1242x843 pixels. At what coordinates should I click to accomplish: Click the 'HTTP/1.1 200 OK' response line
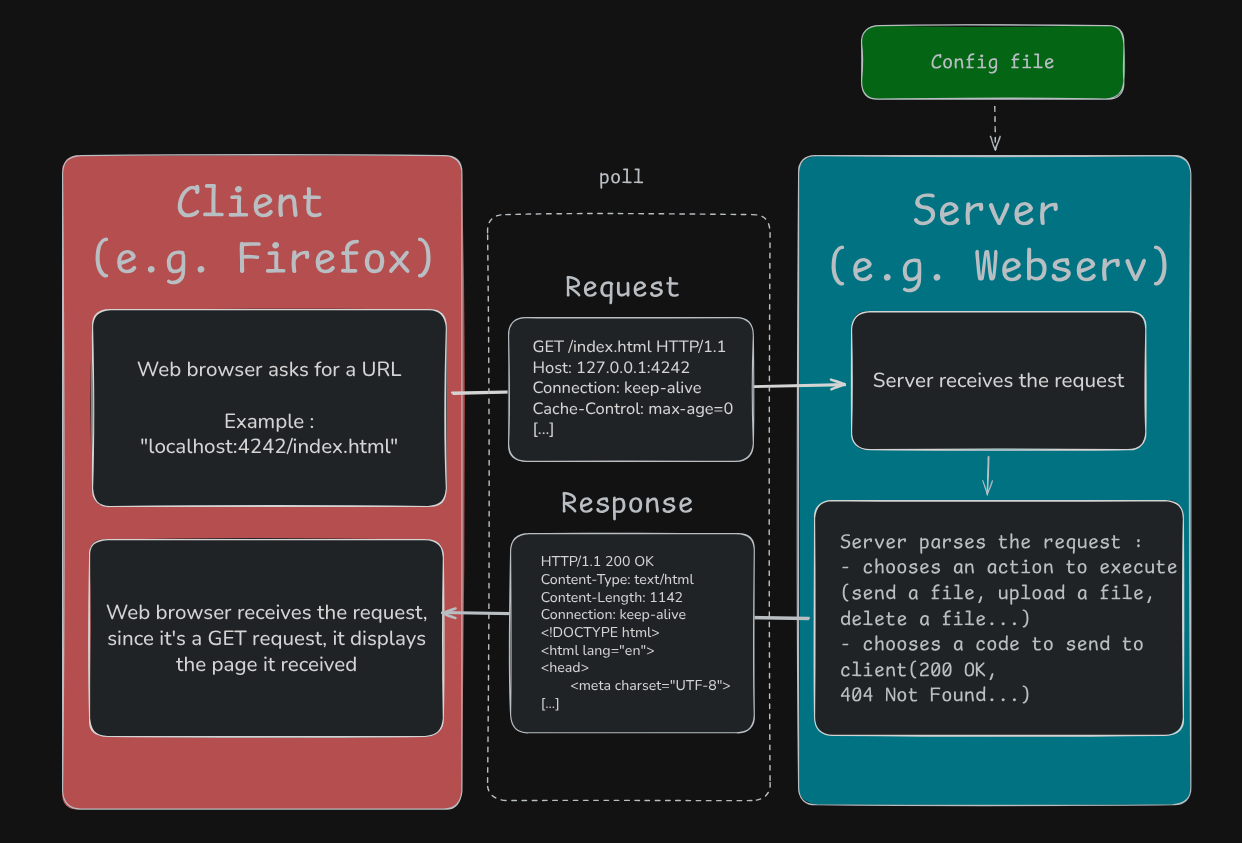point(595,561)
